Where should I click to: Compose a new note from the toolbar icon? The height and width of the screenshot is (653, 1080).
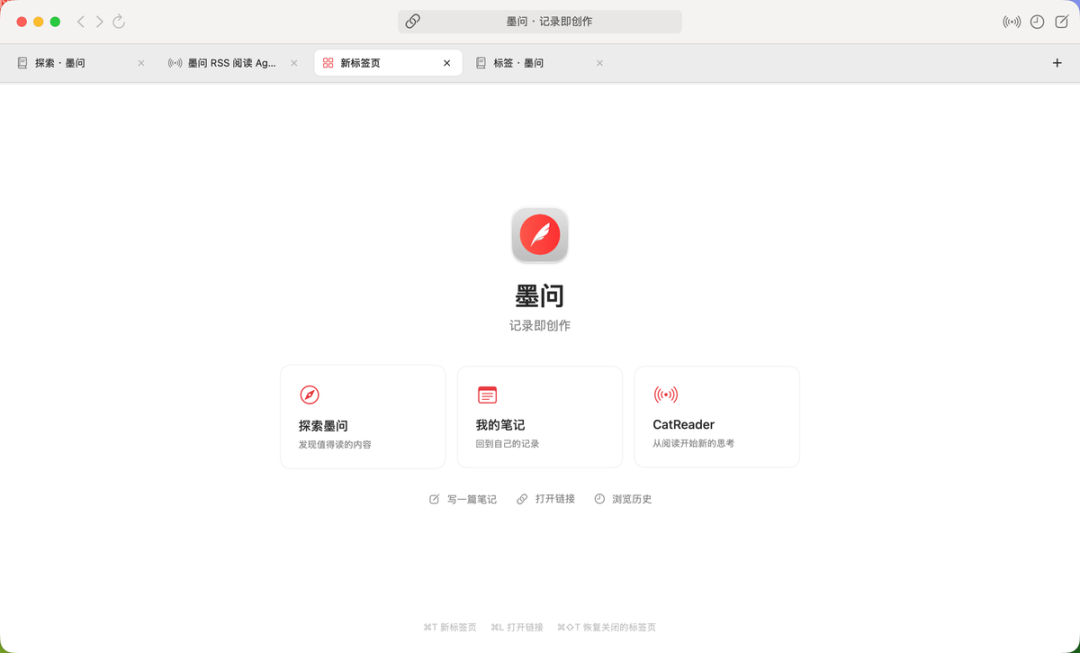coord(1061,22)
